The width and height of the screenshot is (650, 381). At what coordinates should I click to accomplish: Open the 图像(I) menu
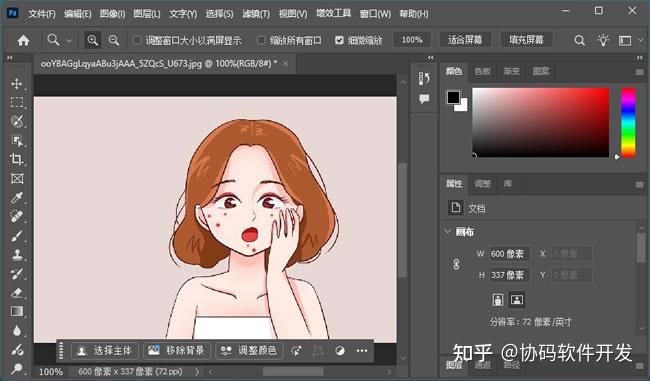(112, 14)
